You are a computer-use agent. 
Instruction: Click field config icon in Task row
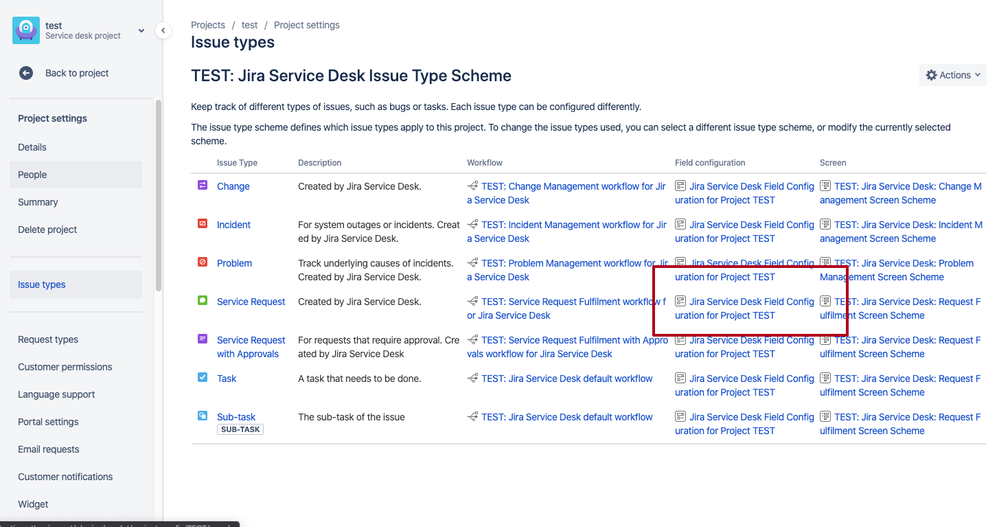(680, 378)
